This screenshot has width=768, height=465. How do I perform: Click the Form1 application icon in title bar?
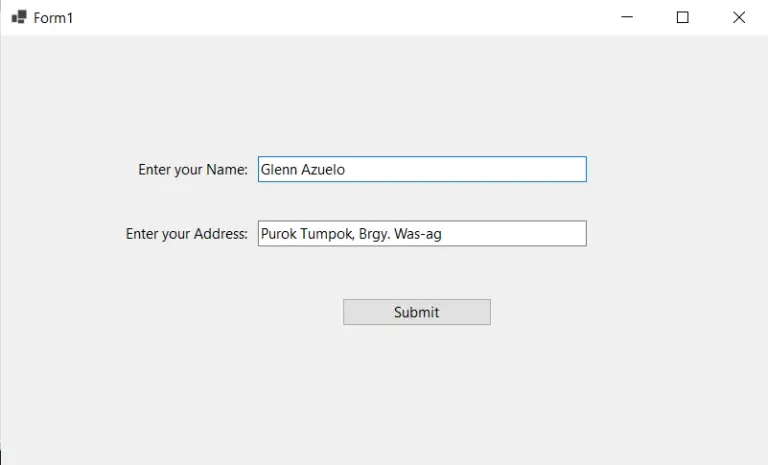coord(18,17)
